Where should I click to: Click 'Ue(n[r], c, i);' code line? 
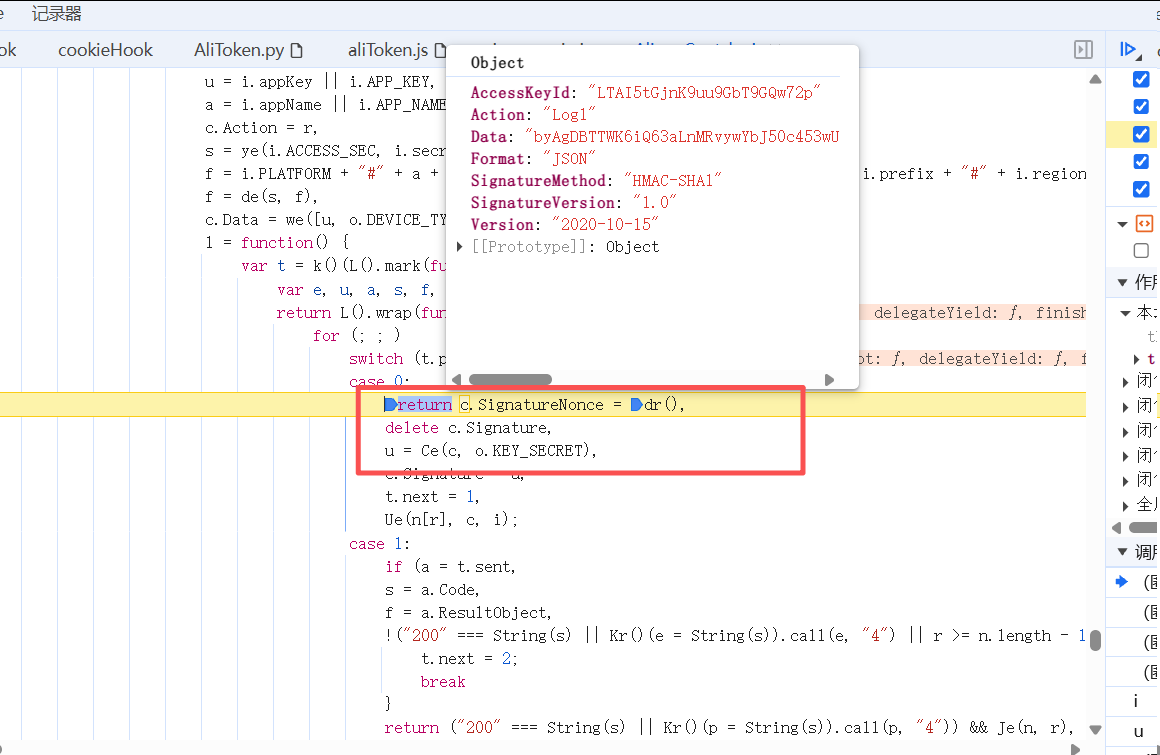tap(451, 520)
